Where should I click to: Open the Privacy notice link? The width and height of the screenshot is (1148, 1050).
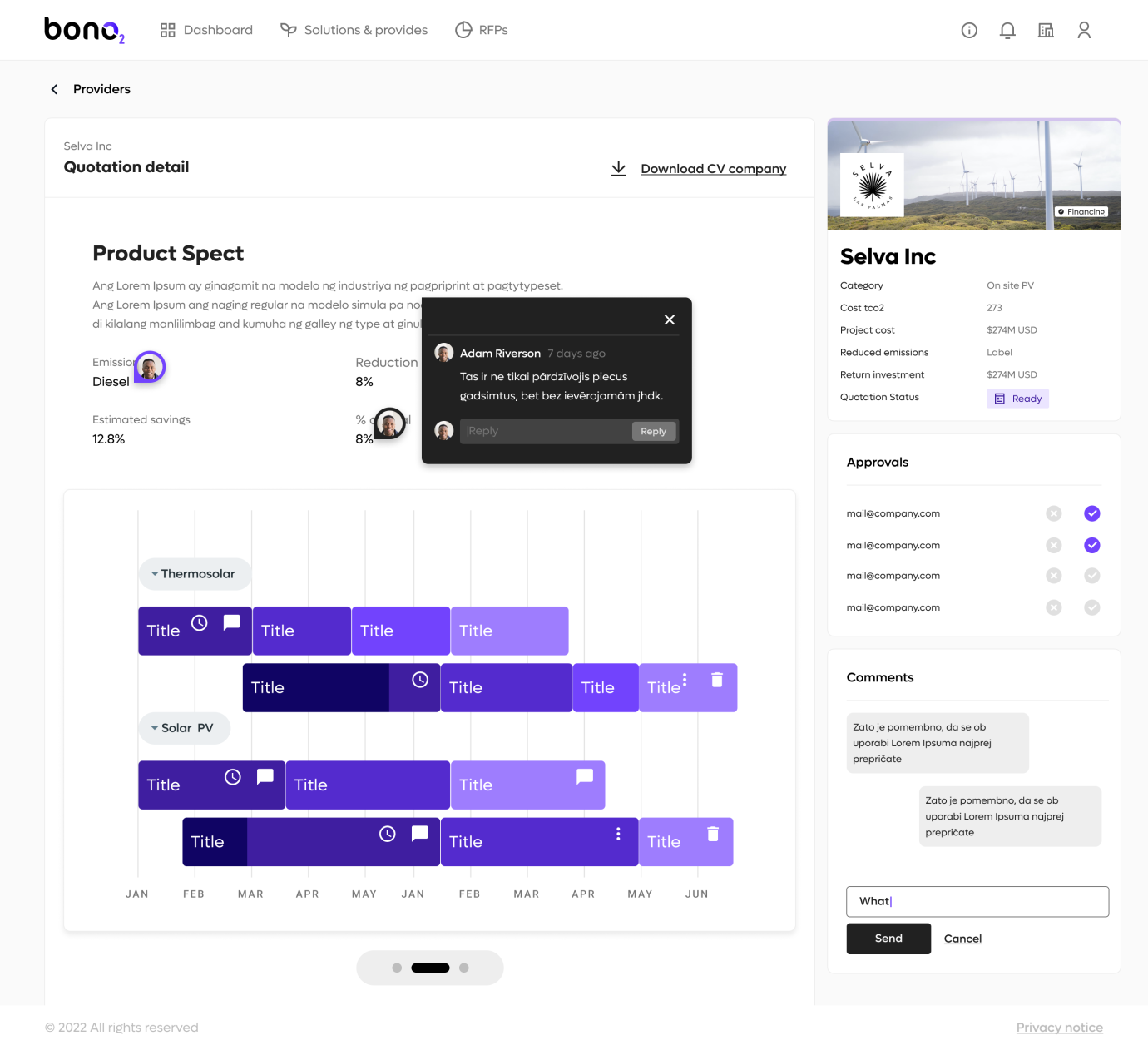[x=1060, y=1028]
